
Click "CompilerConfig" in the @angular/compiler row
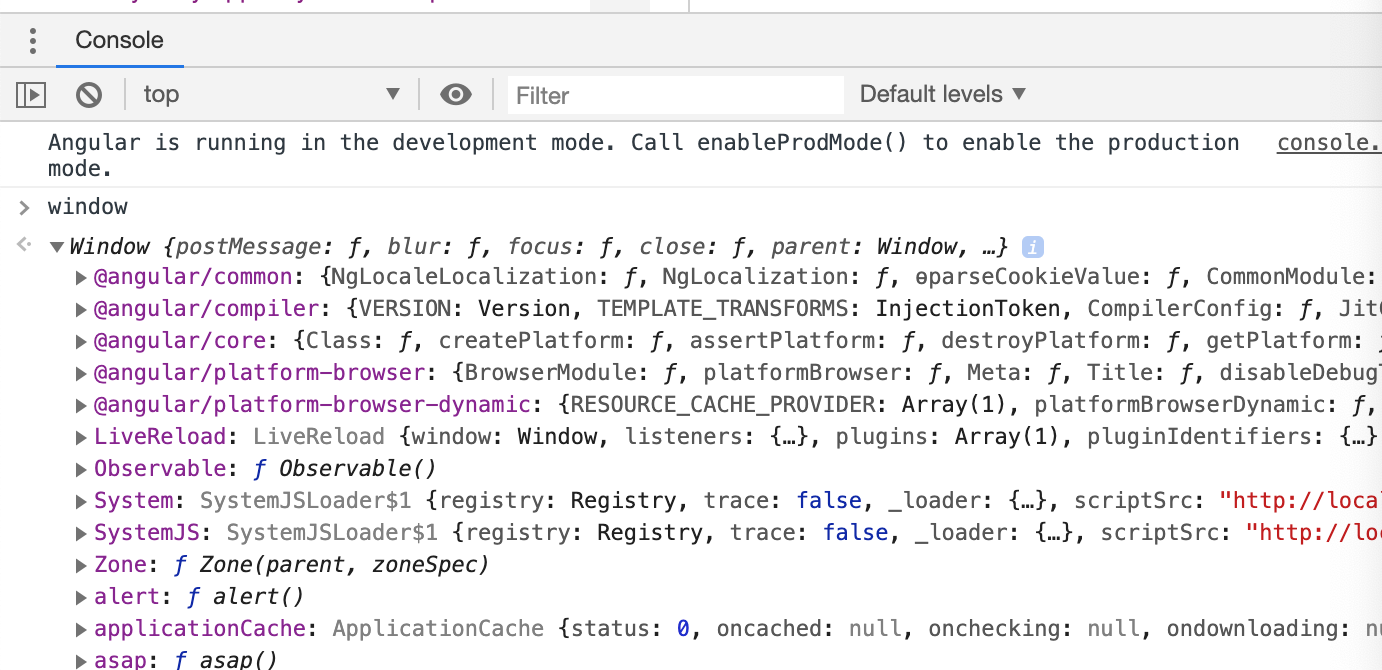point(1180,309)
